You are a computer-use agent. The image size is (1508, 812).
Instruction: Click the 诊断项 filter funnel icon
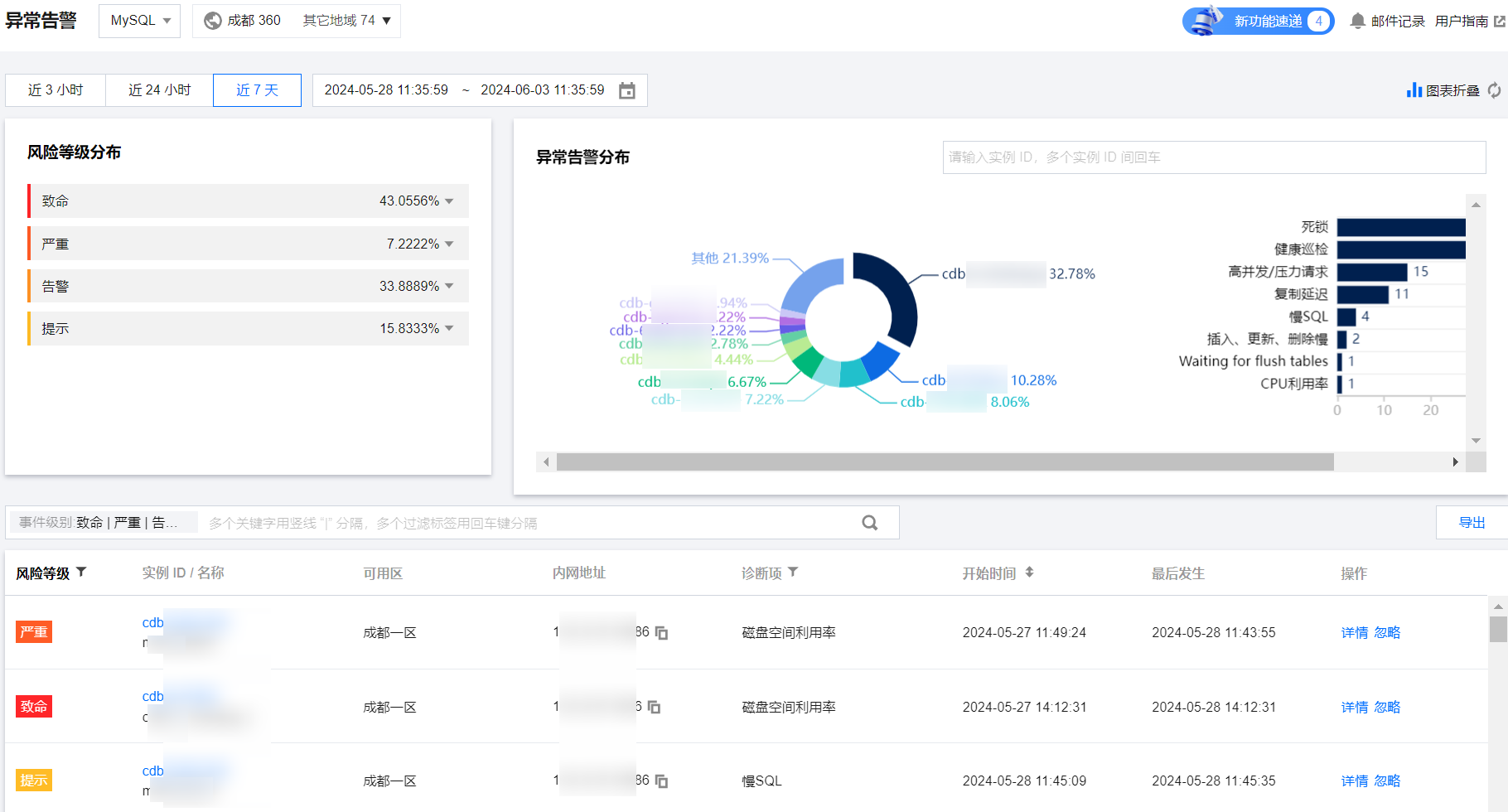click(x=793, y=572)
